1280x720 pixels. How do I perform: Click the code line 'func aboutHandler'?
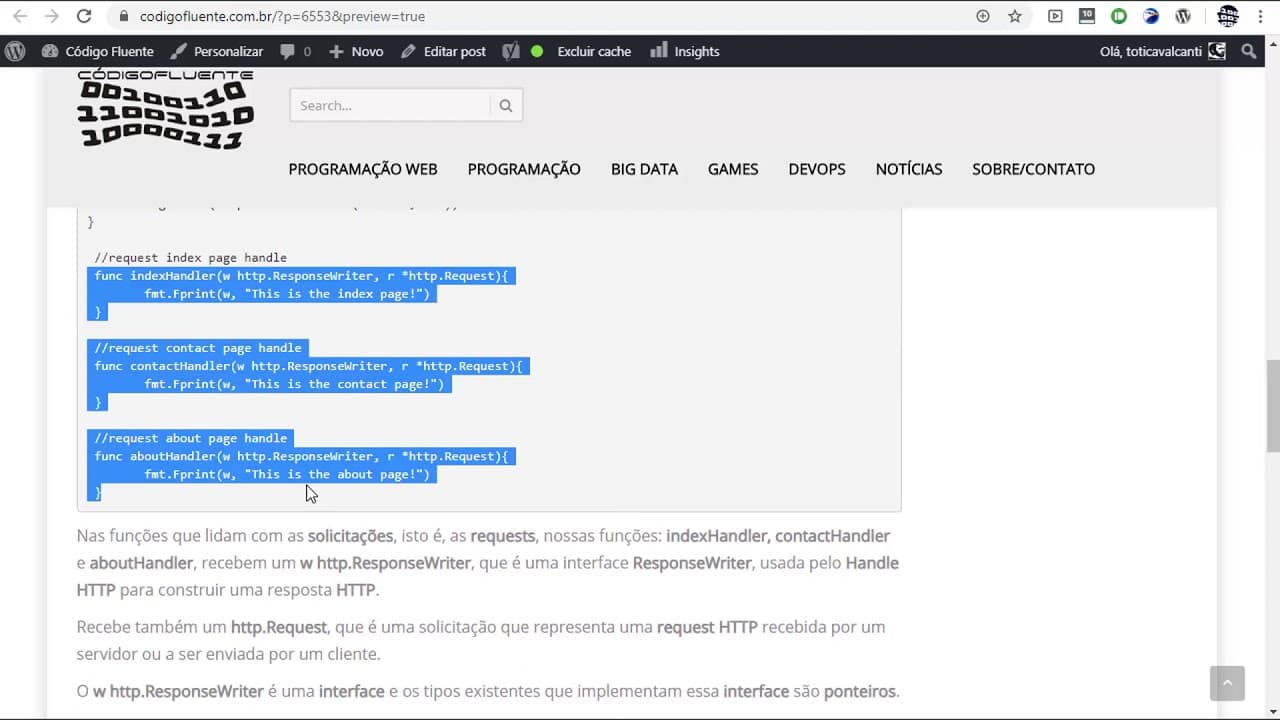click(x=301, y=456)
